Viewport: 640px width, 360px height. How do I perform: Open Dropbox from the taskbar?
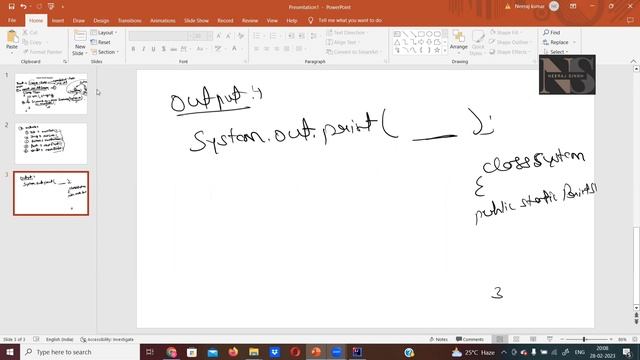point(275,352)
